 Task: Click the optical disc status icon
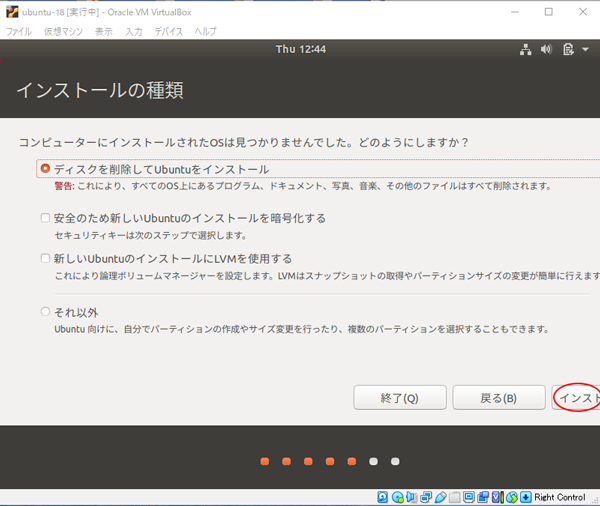coord(398,497)
